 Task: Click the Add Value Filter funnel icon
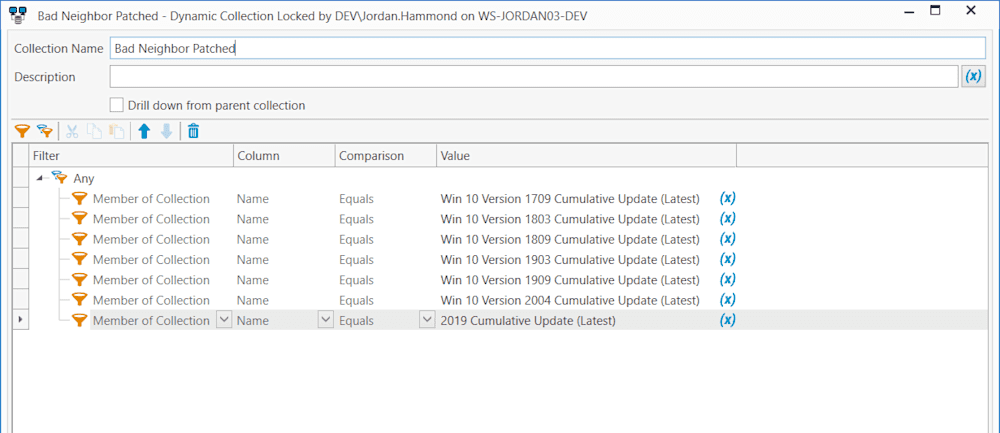tap(22, 131)
